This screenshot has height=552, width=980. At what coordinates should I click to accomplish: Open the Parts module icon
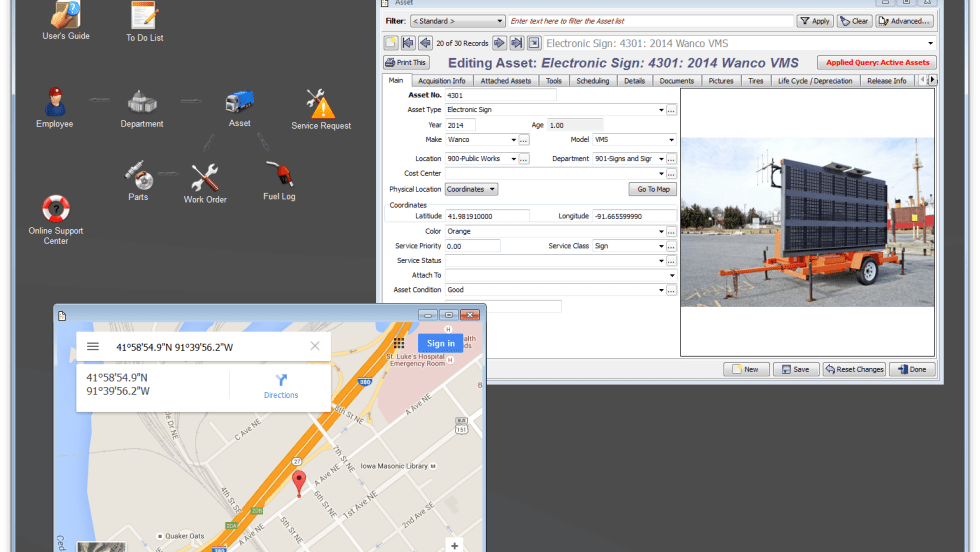click(138, 176)
